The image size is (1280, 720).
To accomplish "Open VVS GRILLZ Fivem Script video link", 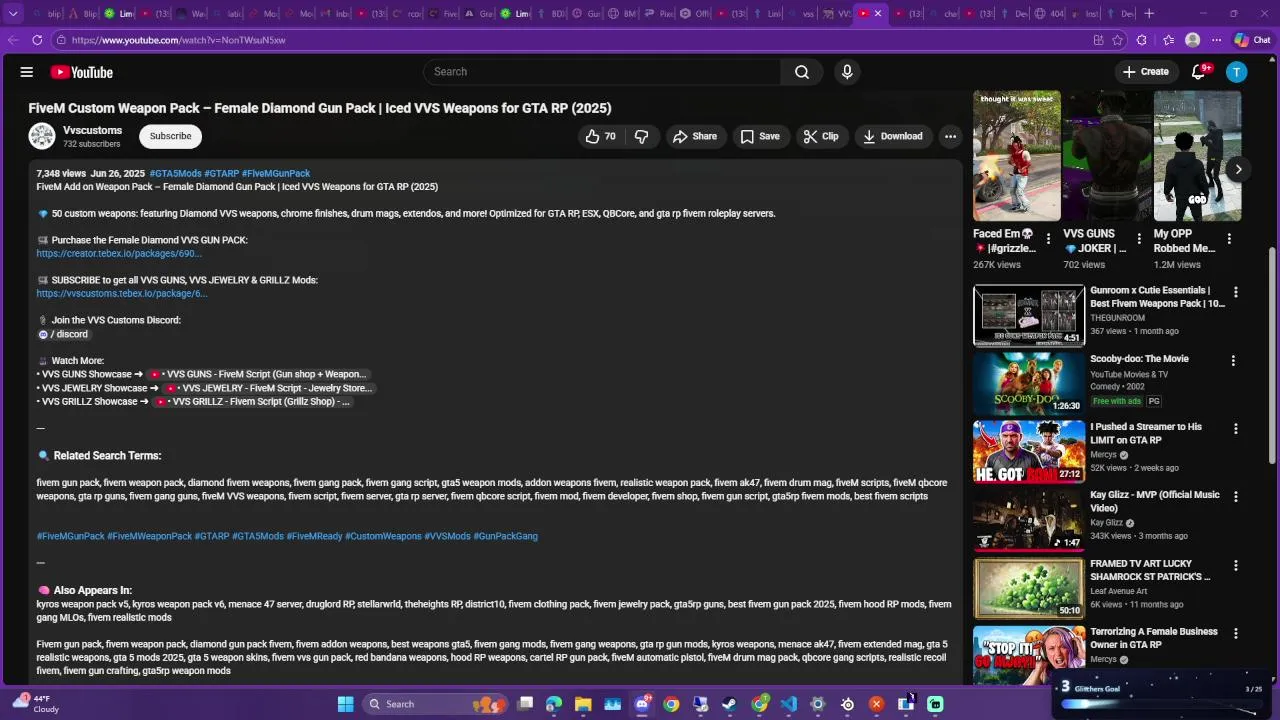I will (252, 402).
